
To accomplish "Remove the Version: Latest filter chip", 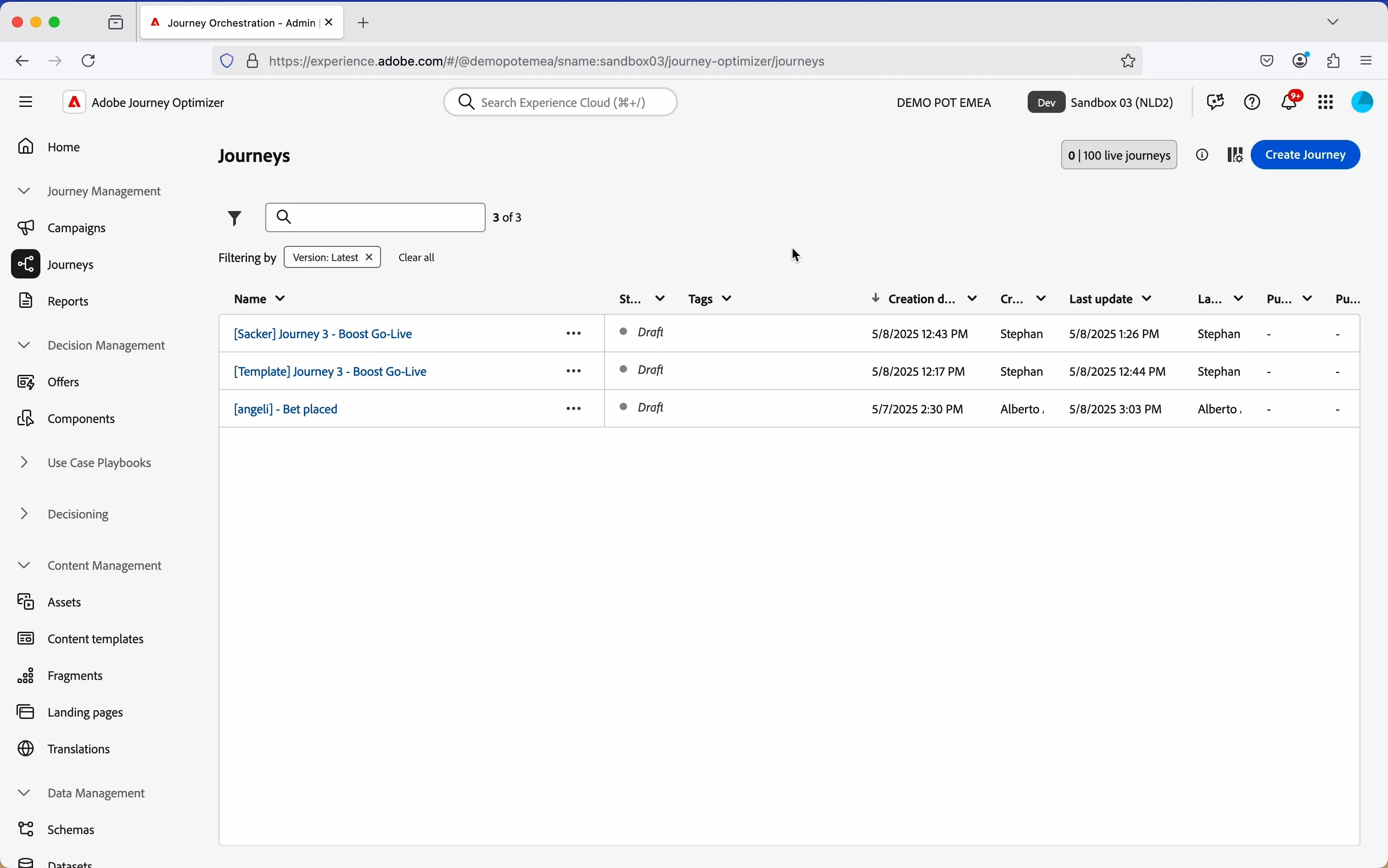I will [369, 257].
